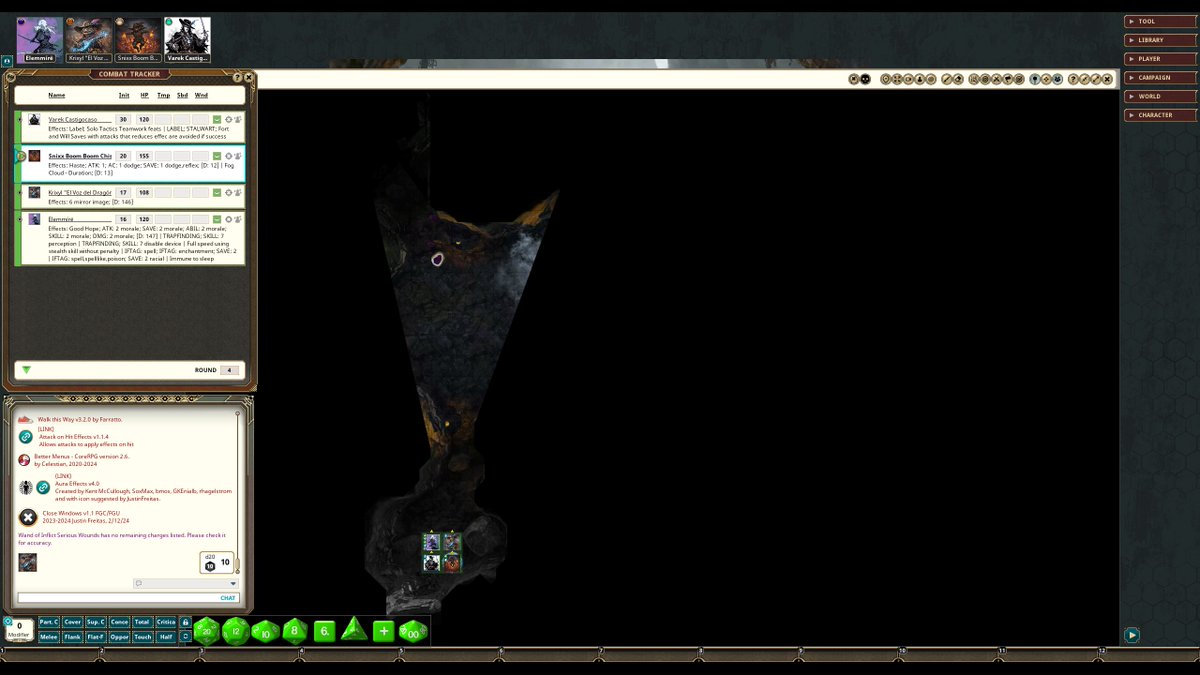Image resolution: width=1200 pixels, height=675 pixels.
Task: Open Combat Tracker help question mark
Action: click(x=237, y=77)
